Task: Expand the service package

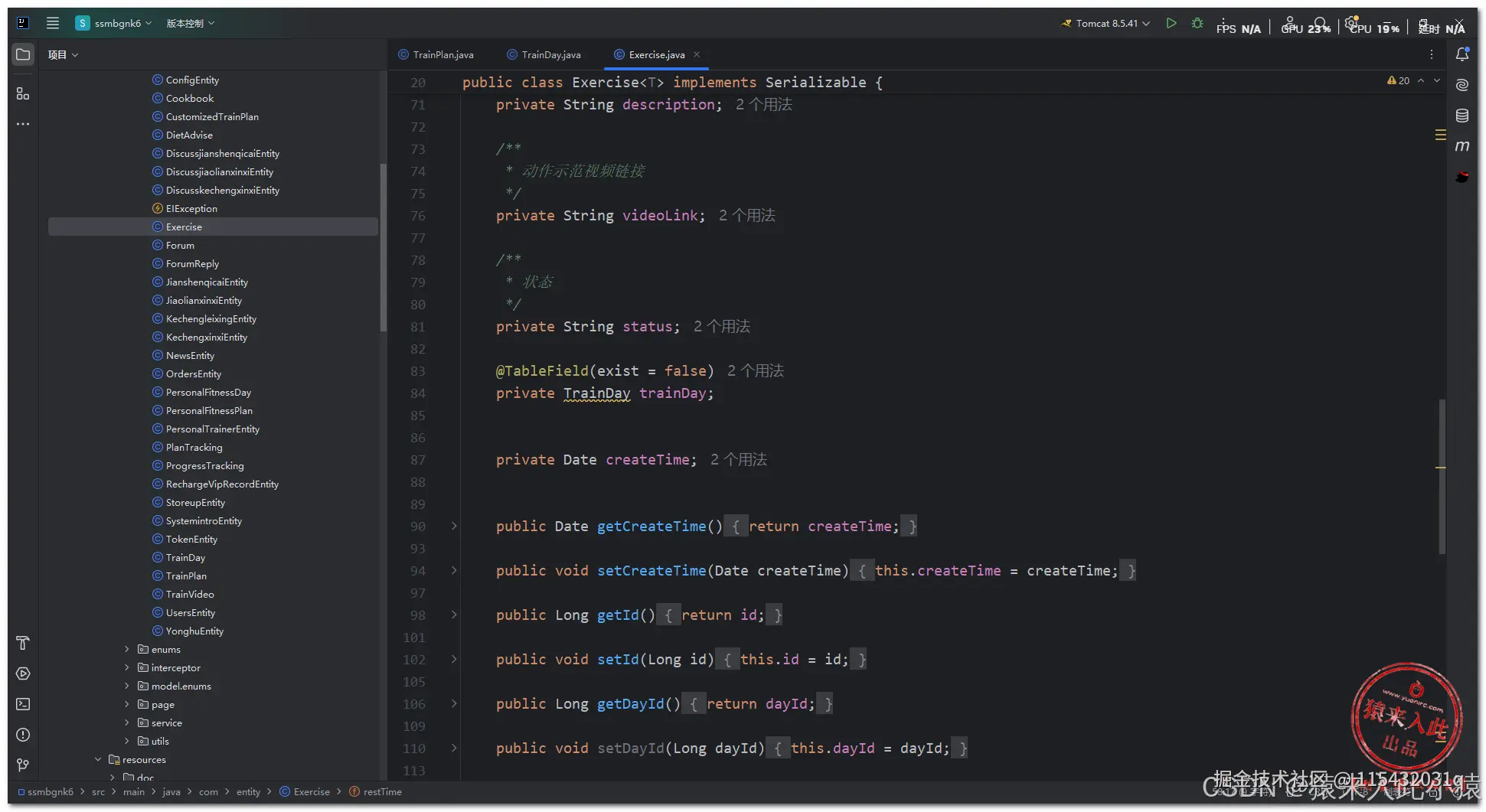Action: 127,722
